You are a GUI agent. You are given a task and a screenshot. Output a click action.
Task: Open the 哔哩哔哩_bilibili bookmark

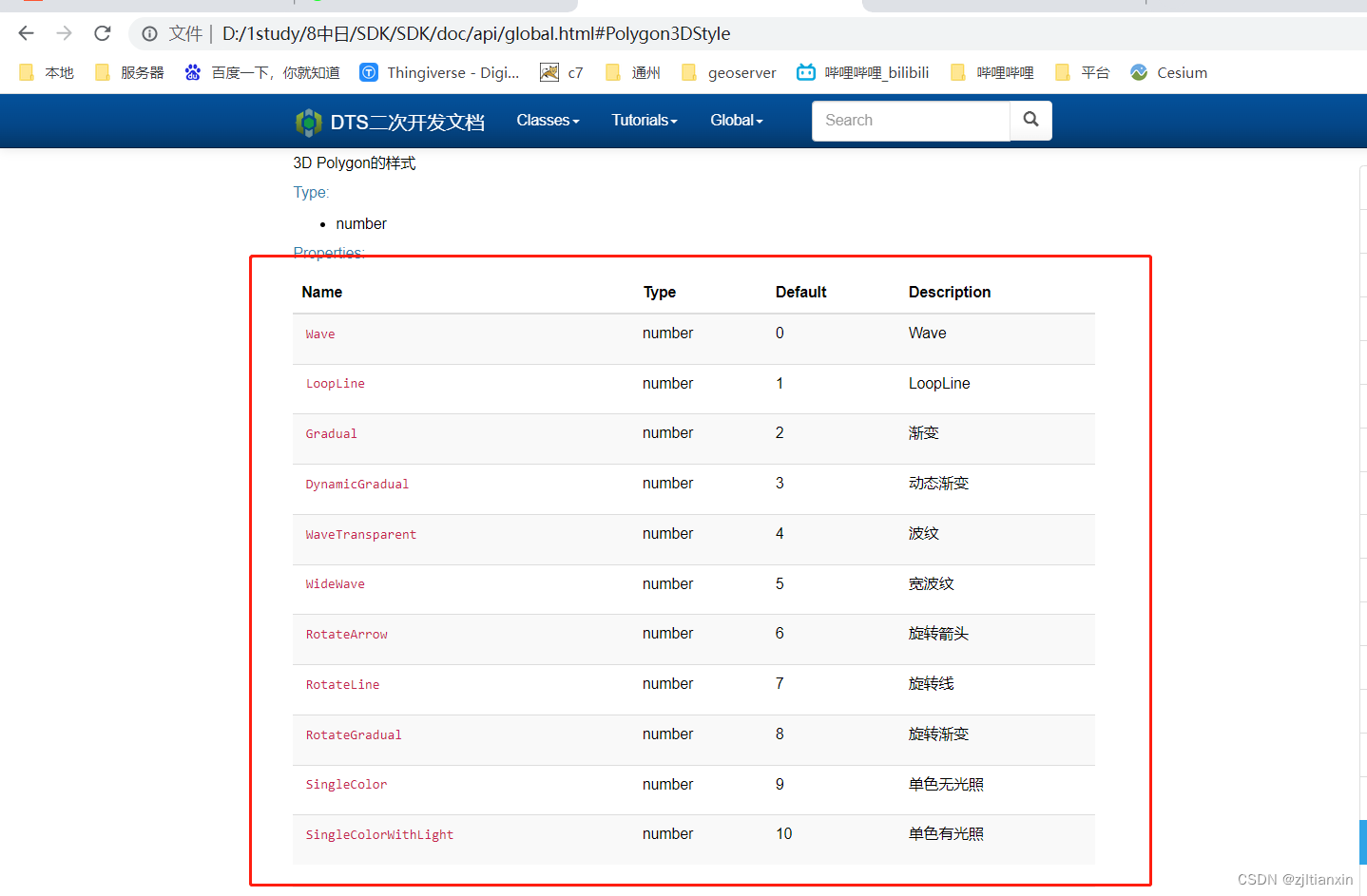pos(863,72)
